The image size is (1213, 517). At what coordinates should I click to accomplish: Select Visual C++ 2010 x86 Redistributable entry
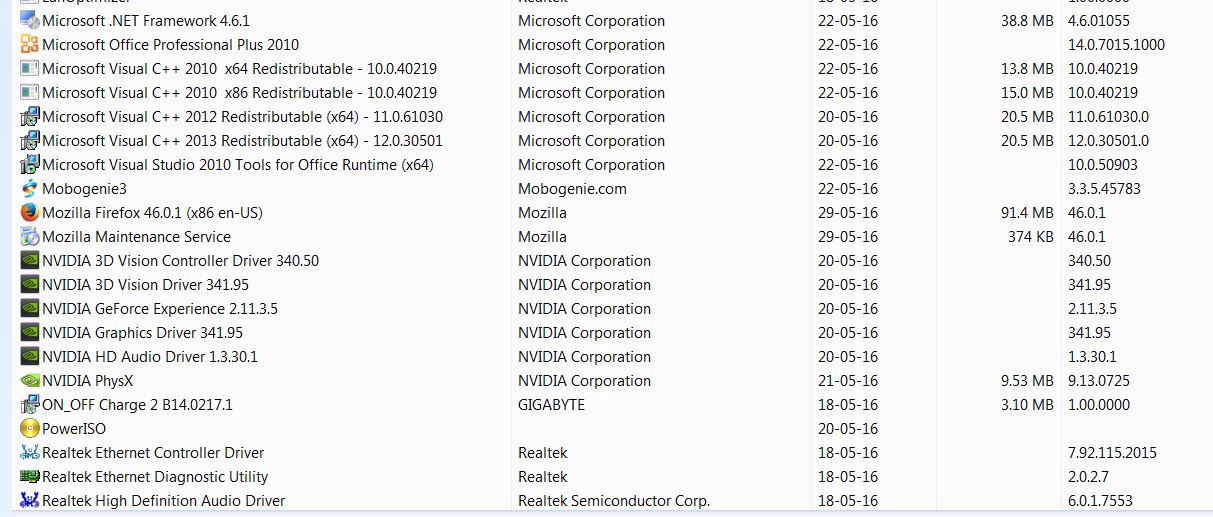click(x=239, y=92)
